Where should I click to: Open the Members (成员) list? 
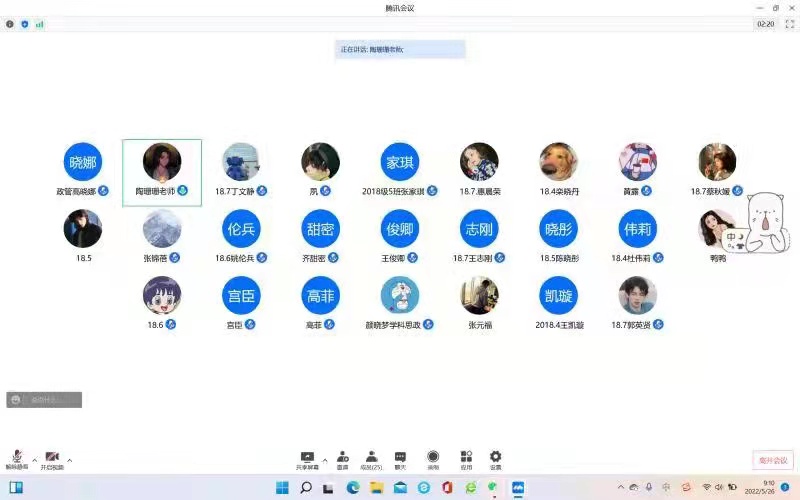[x=371, y=458]
